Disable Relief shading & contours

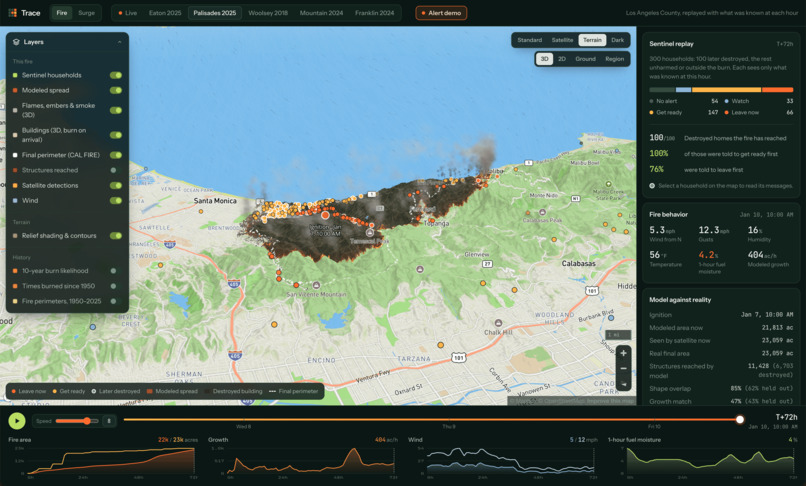point(116,236)
